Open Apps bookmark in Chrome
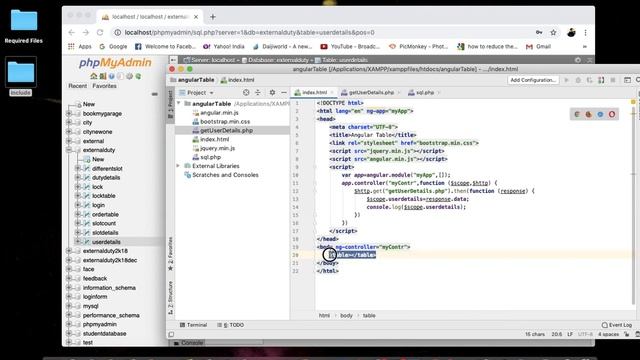The image size is (640, 360). coord(80,47)
